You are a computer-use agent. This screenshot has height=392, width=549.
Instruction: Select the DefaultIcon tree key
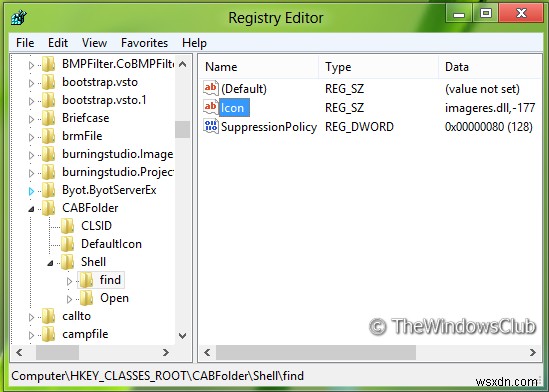point(111,244)
